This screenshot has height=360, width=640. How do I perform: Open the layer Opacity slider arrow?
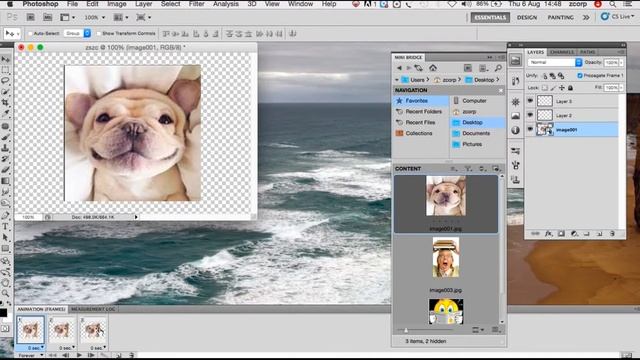tap(621, 62)
